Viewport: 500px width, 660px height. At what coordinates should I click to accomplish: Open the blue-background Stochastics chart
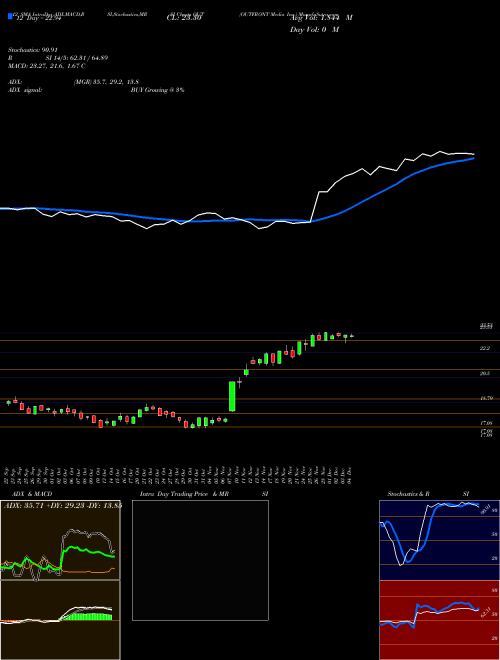point(439,540)
